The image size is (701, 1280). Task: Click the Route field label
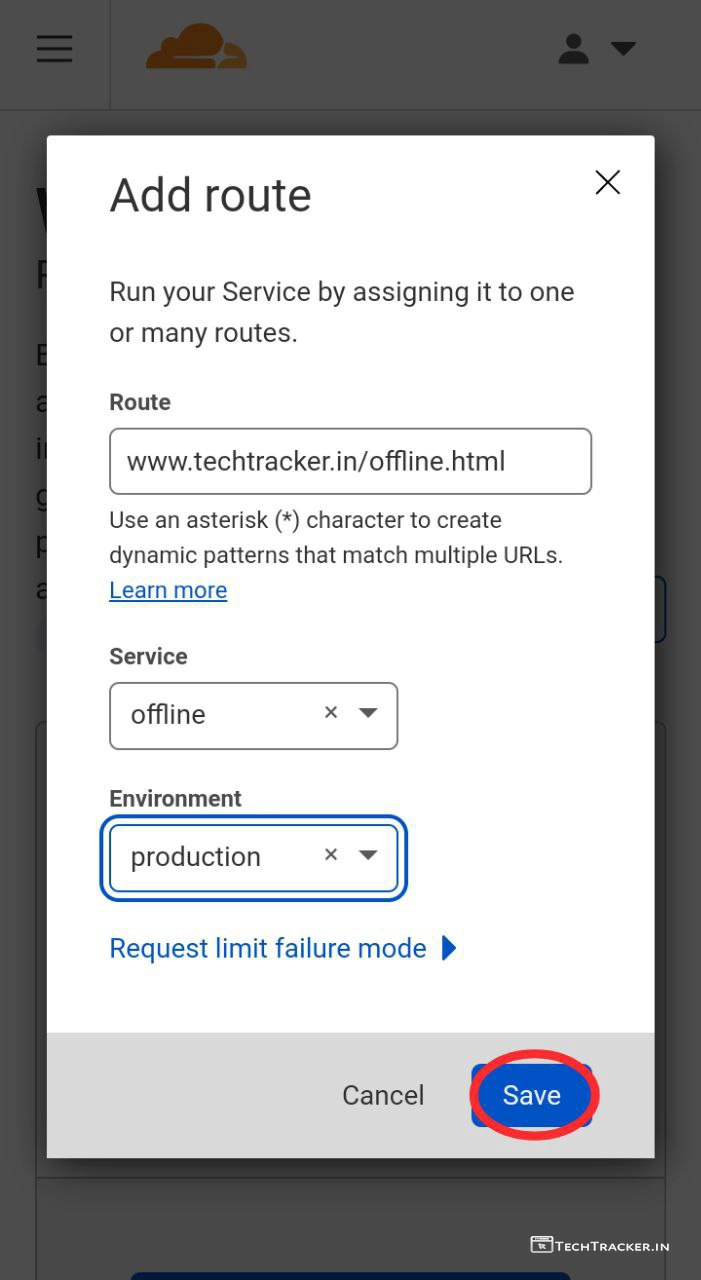[x=140, y=402]
